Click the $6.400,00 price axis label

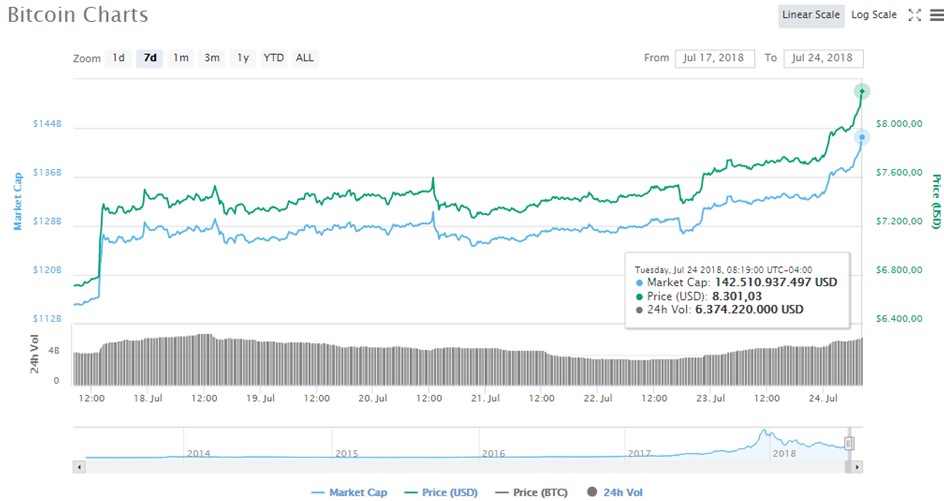point(899,319)
